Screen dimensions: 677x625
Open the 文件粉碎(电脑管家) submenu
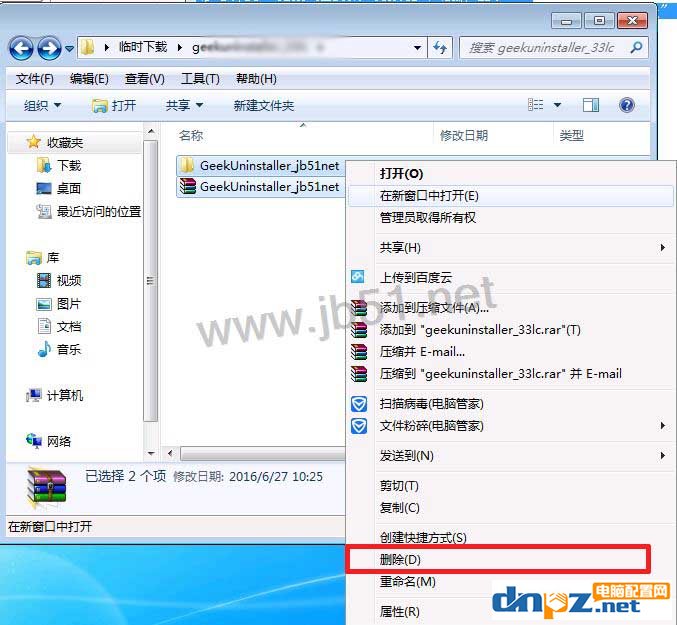[511, 426]
